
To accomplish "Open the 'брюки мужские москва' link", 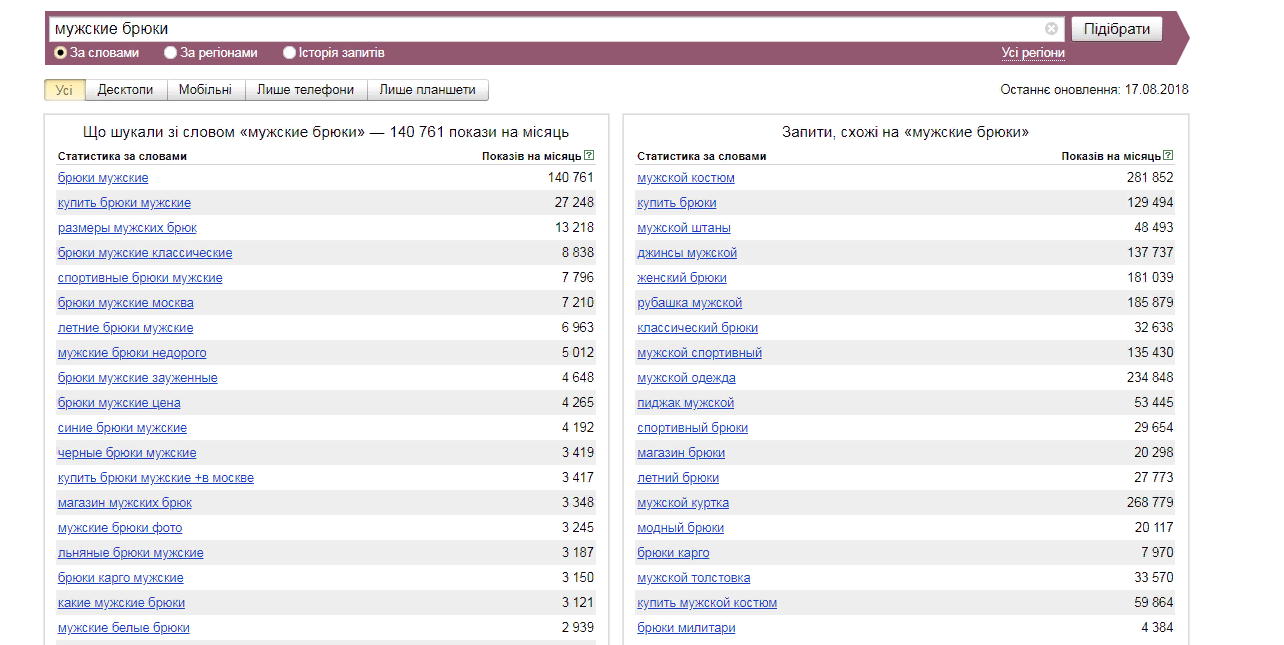I will point(126,303).
